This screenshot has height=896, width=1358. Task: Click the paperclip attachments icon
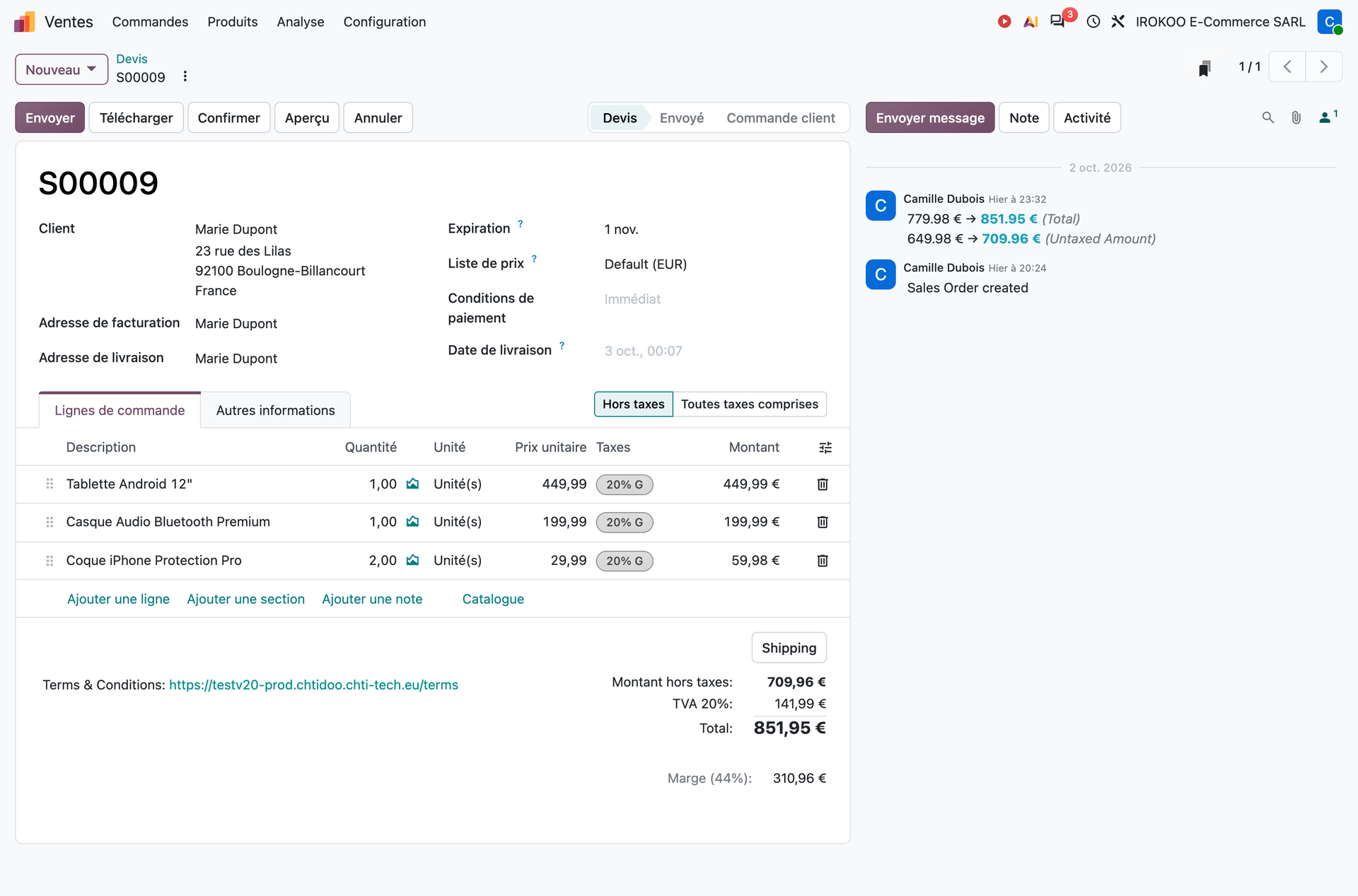pyautogui.click(x=1296, y=118)
